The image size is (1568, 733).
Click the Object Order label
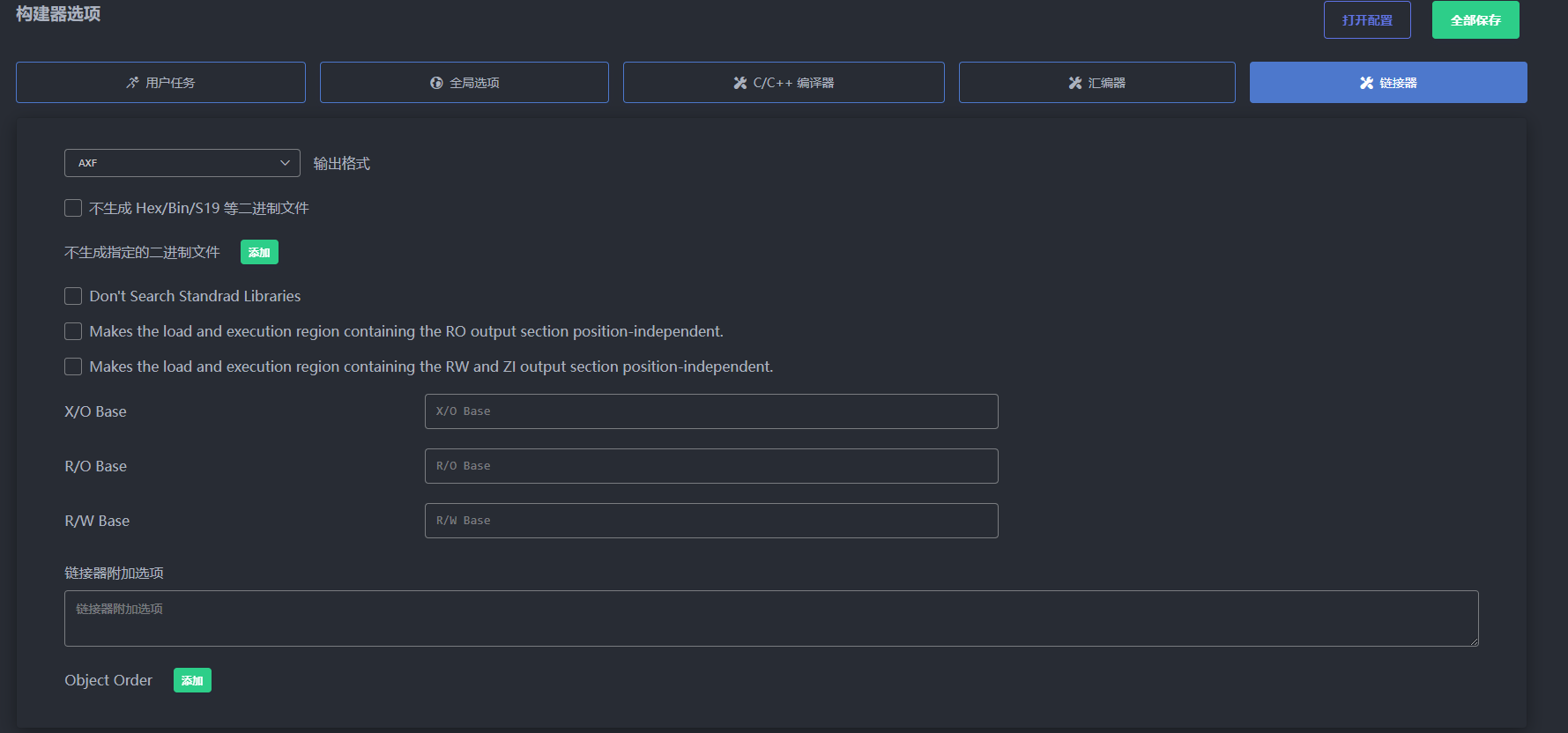click(108, 680)
